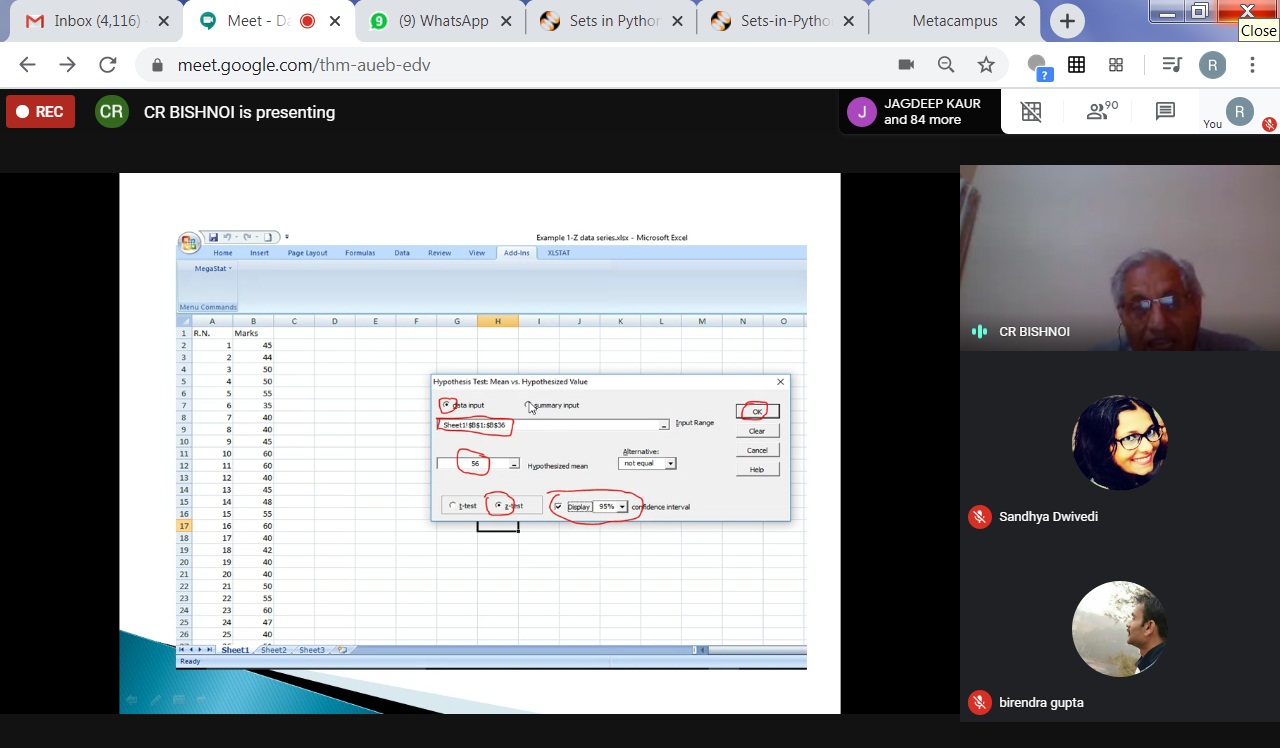Select the z-test radio button

tap(499, 506)
